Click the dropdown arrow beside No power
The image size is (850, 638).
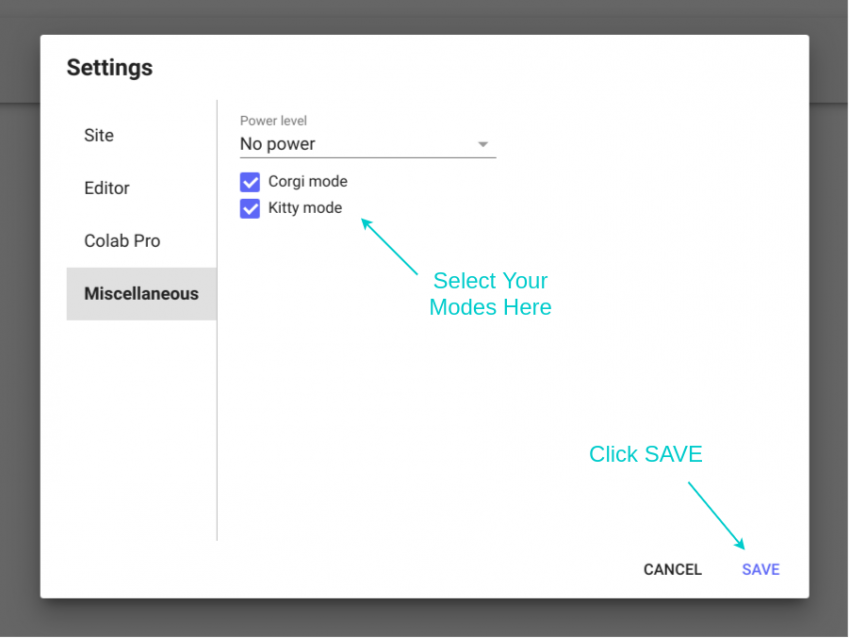coord(483,144)
